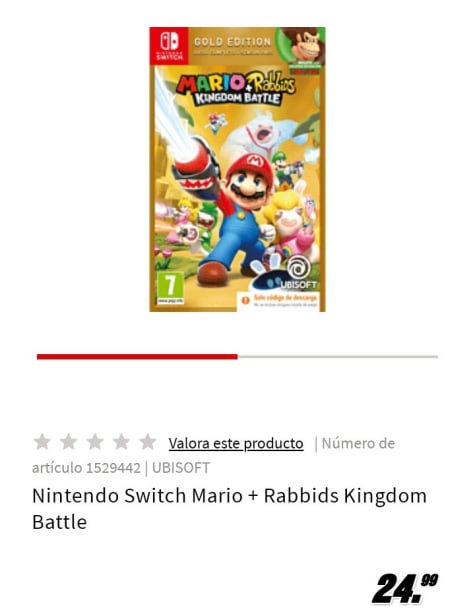Viewport: 475px width, 612px height.
Task: Click the 24.99 price tag
Action: [405, 589]
